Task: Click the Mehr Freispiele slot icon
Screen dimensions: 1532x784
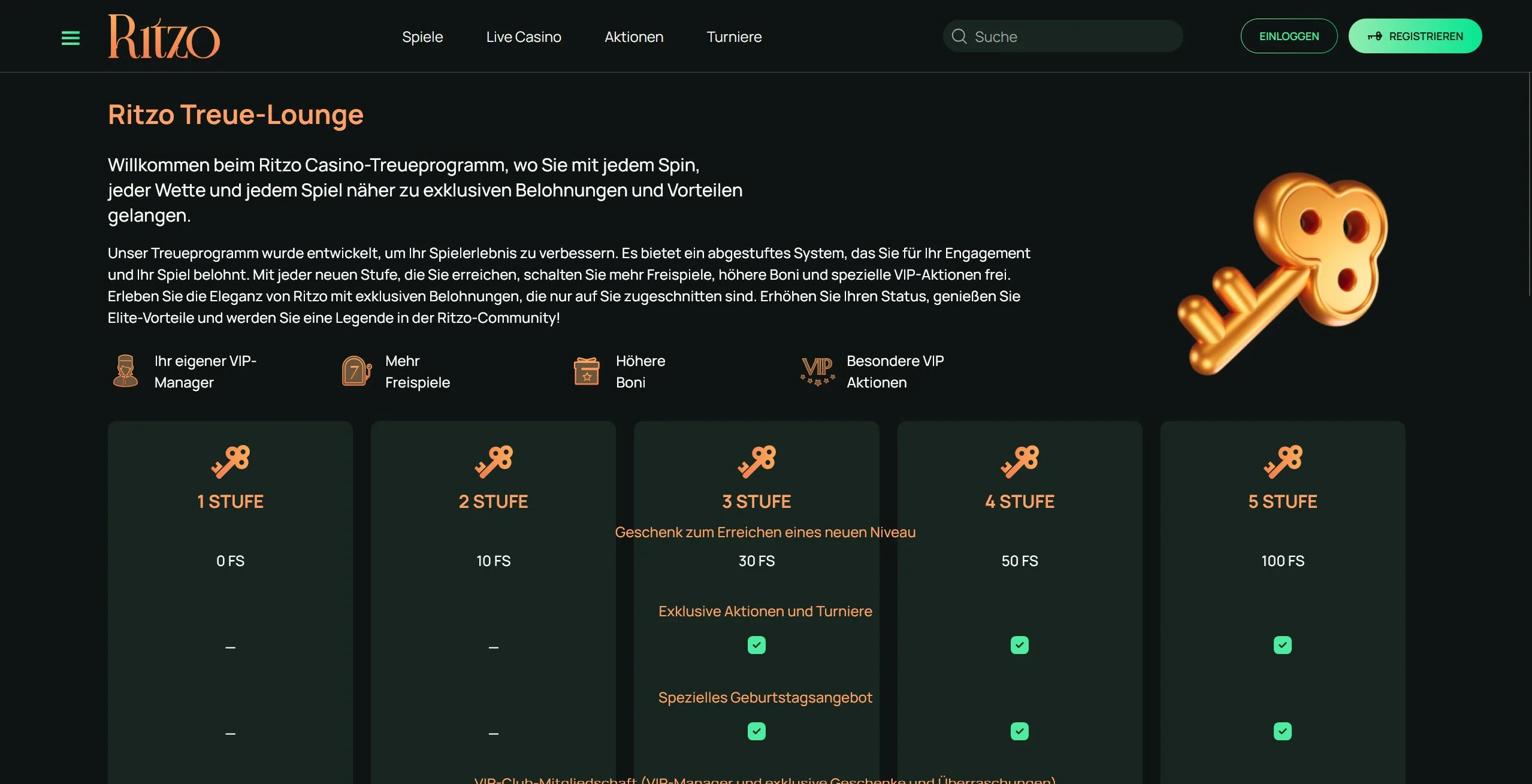Action: 356,371
